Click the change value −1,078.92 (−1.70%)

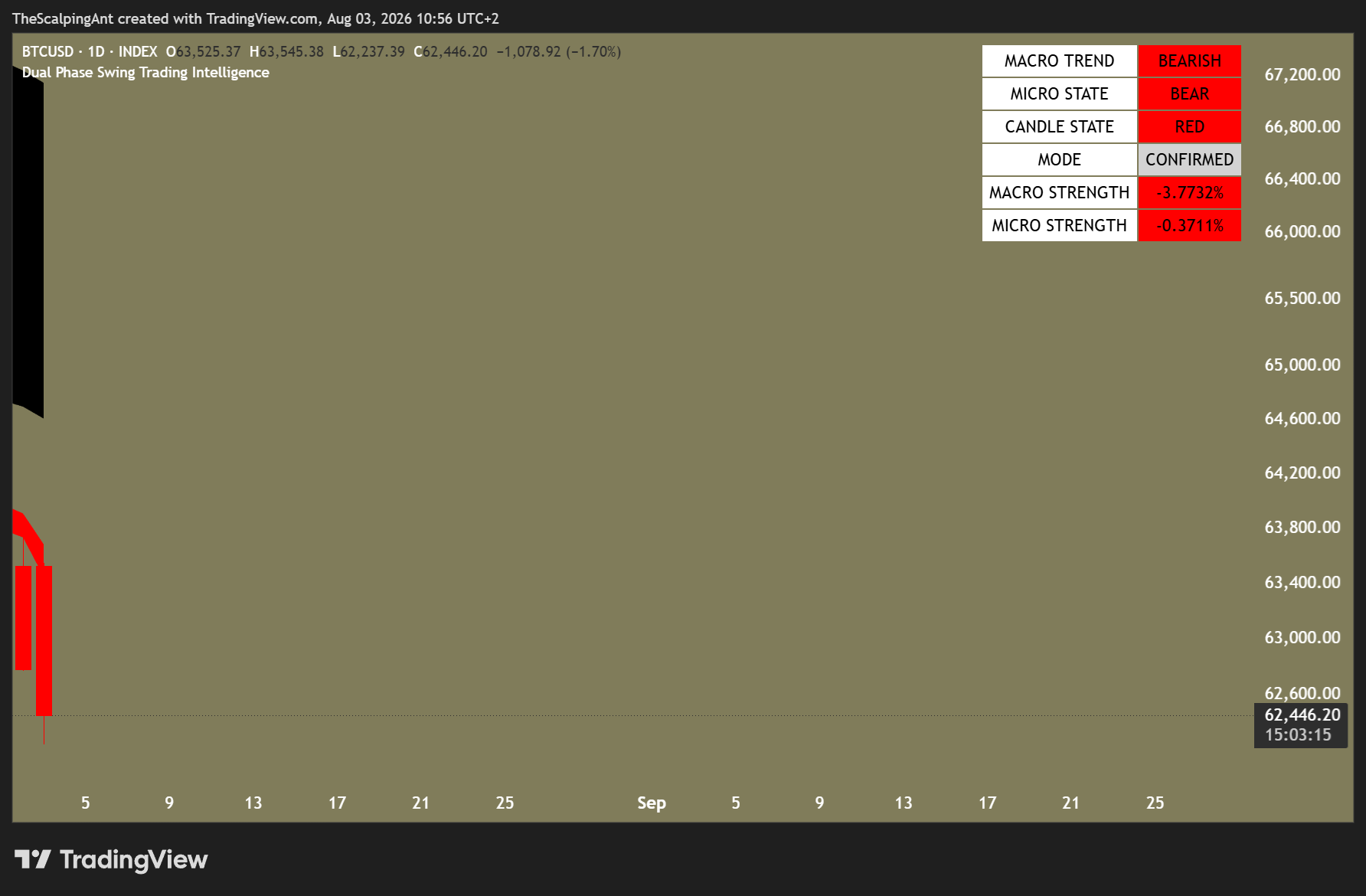pyautogui.click(x=559, y=51)
